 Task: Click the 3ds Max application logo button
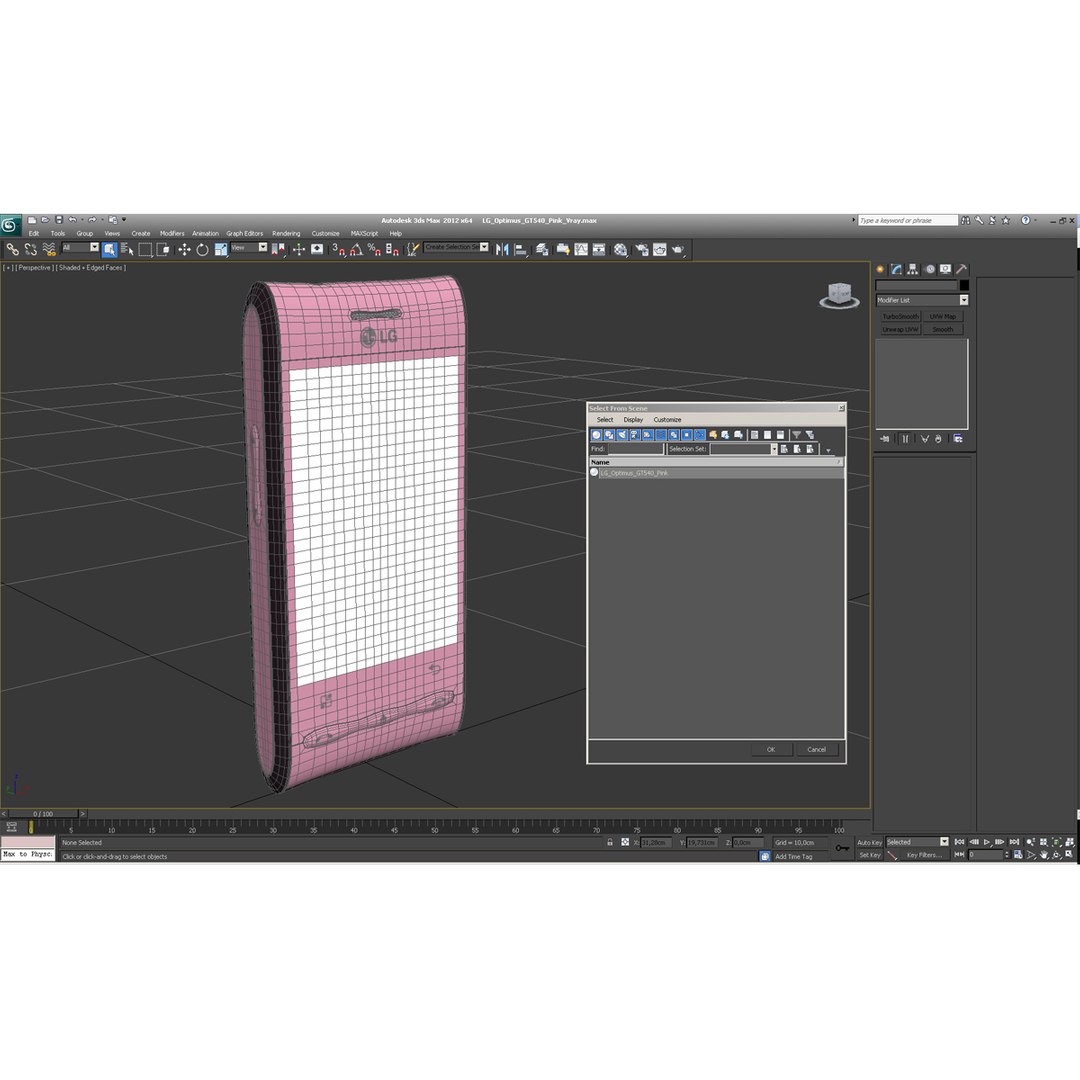(10, 225)
